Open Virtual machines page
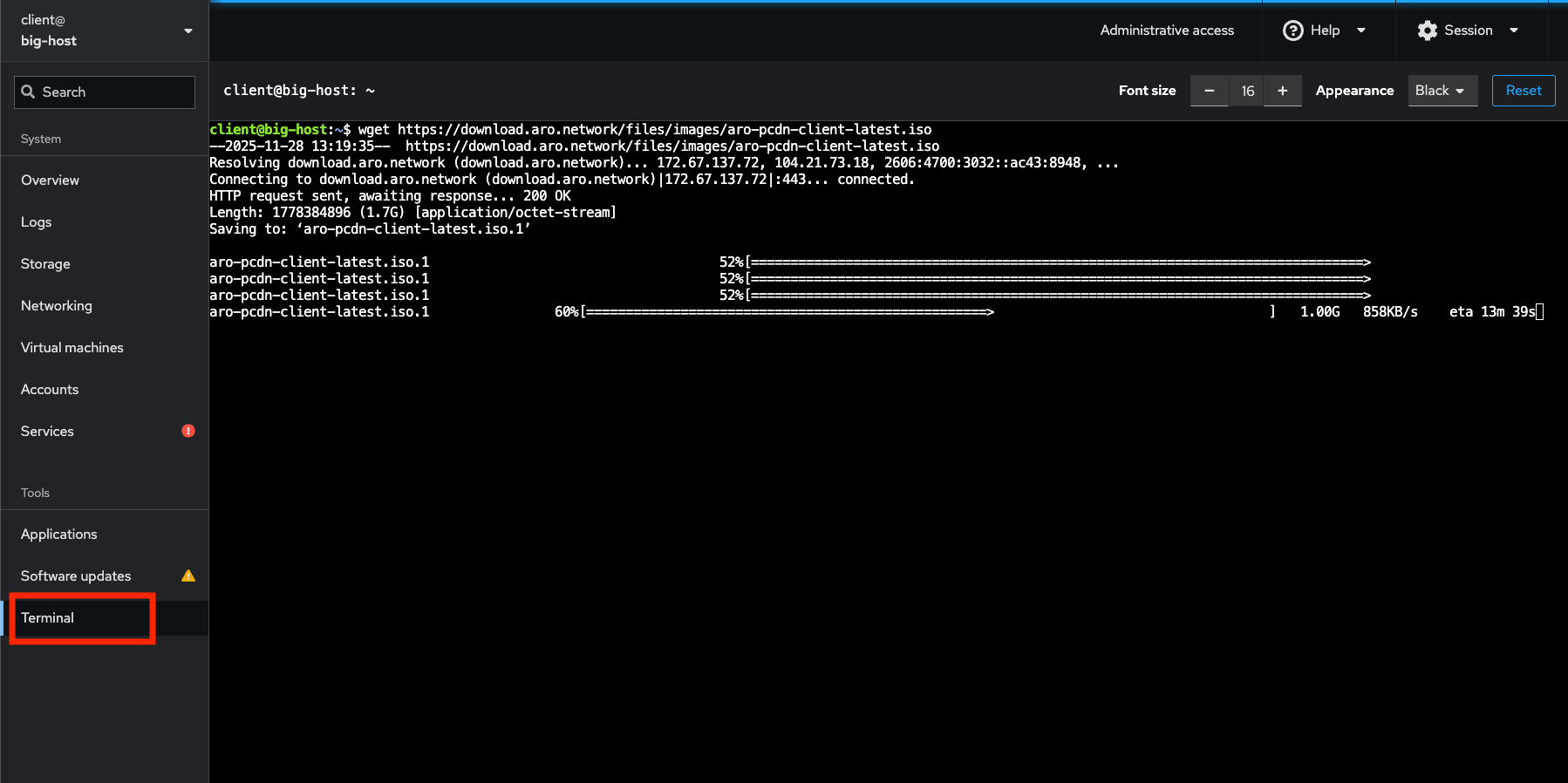This screenshot has width=1568, height=783. [72, 347]
